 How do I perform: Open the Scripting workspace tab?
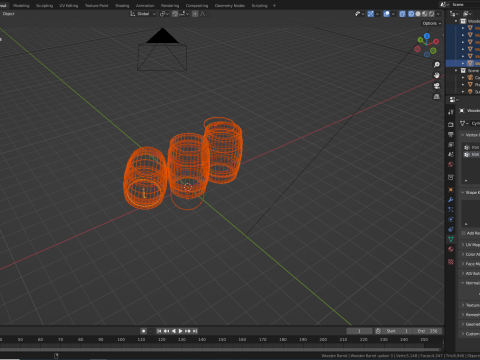coord(259,5)
